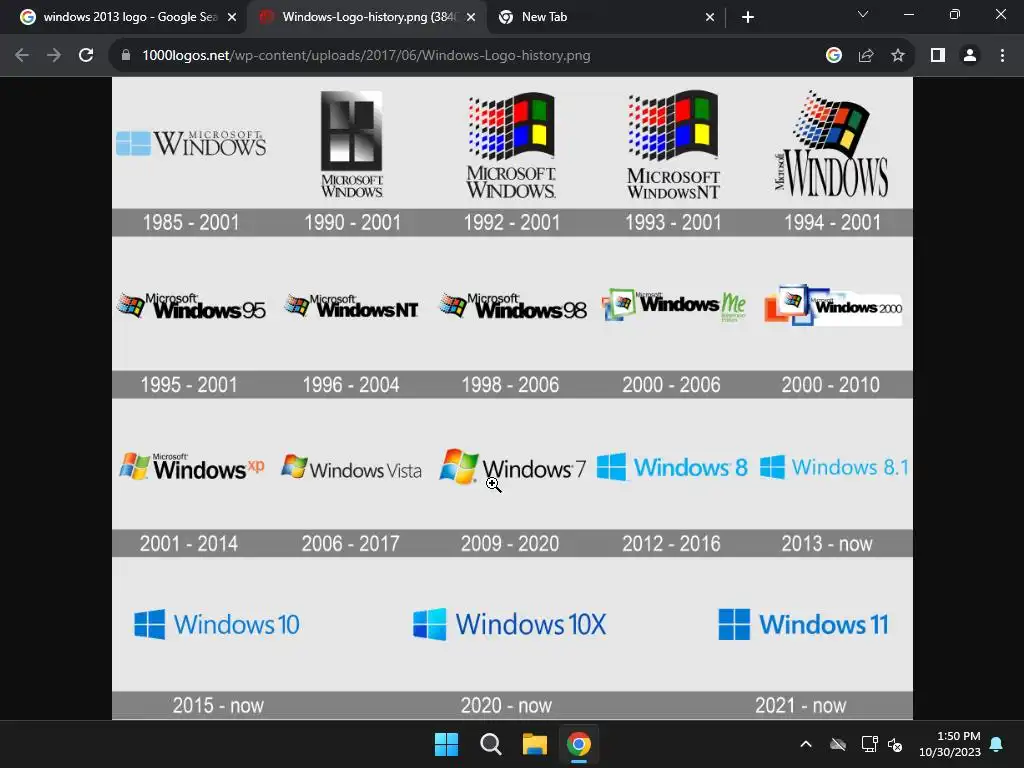Reload the current page

(x=86, y=56)
